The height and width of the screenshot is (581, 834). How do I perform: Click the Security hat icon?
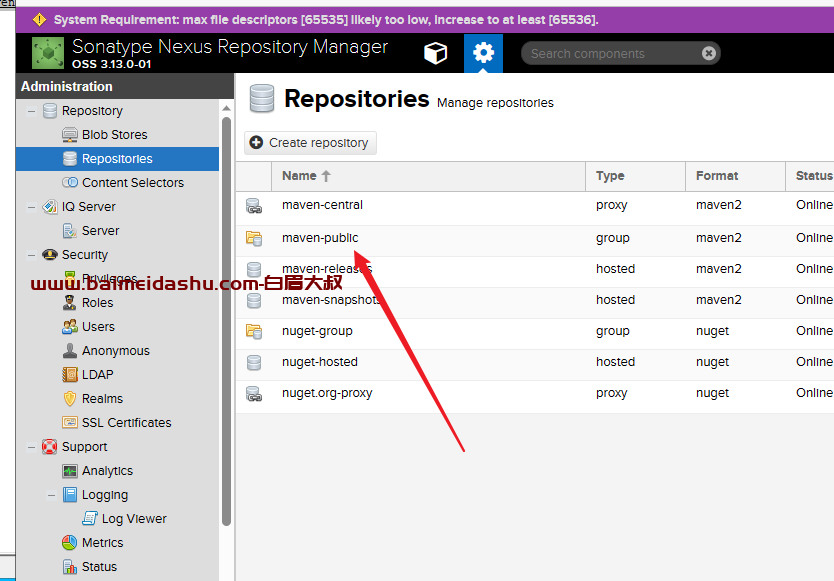(50, 254)
